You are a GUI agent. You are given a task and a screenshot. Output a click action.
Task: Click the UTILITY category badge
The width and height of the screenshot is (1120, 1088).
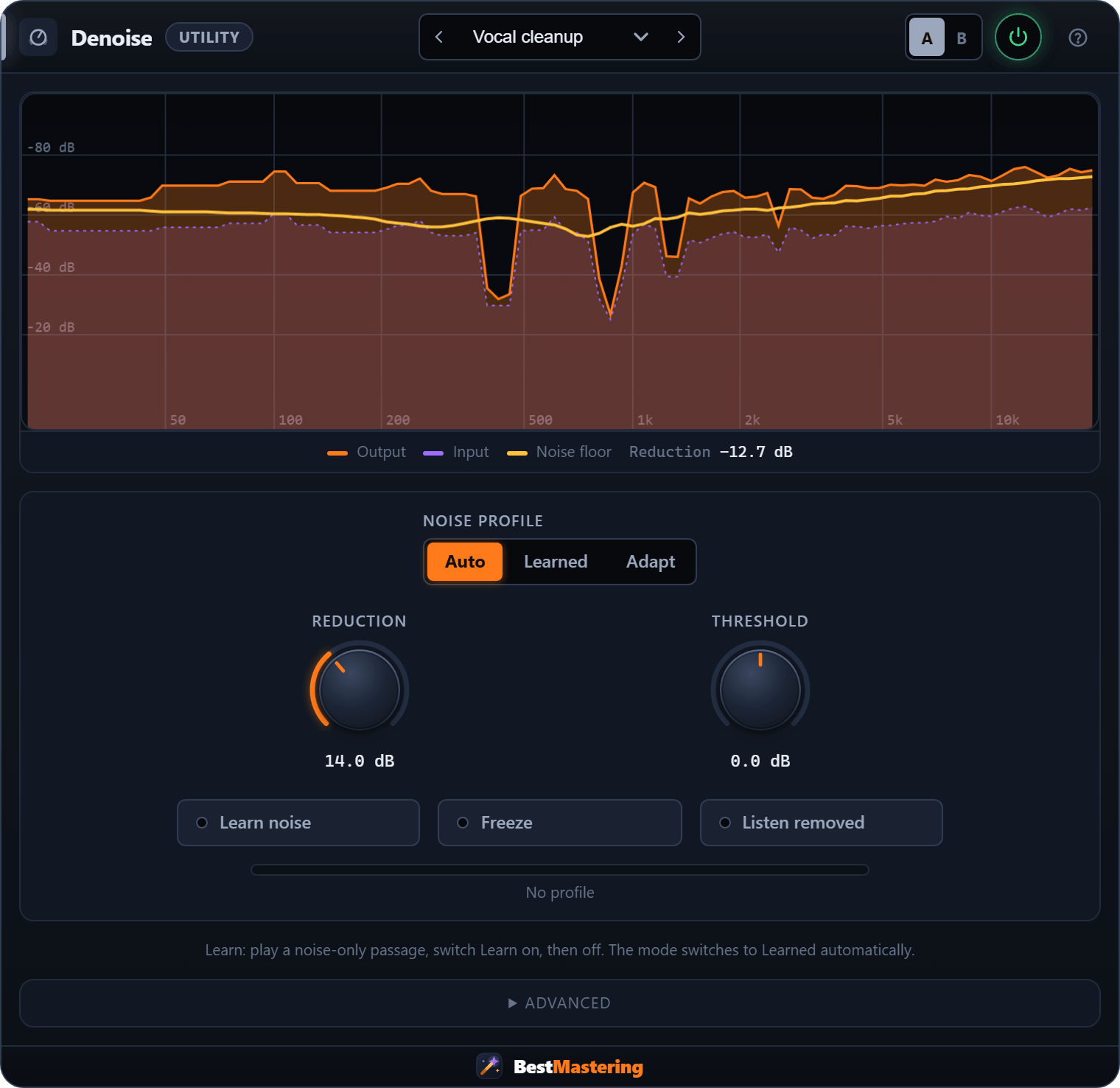pyautogui.click(x=209, y=37)
